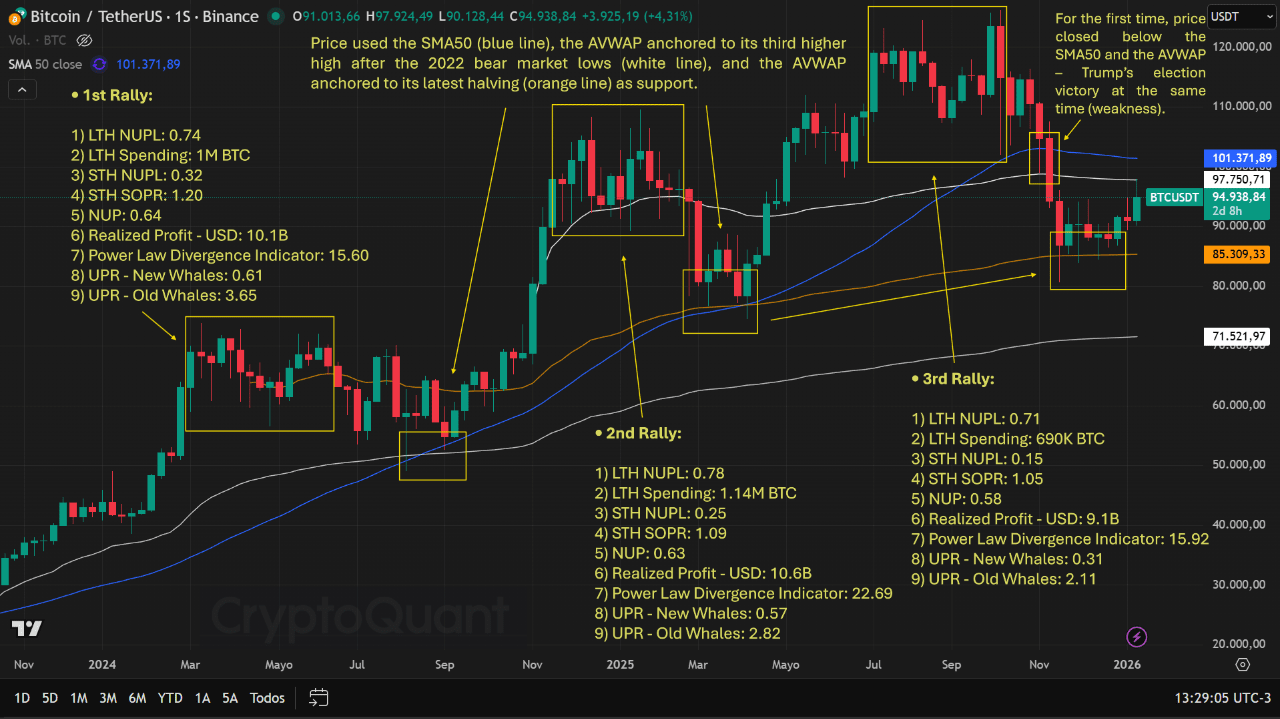Screen dimensions: 1280x719
Task: Click the open value O91.013,66
Action: 324,16
